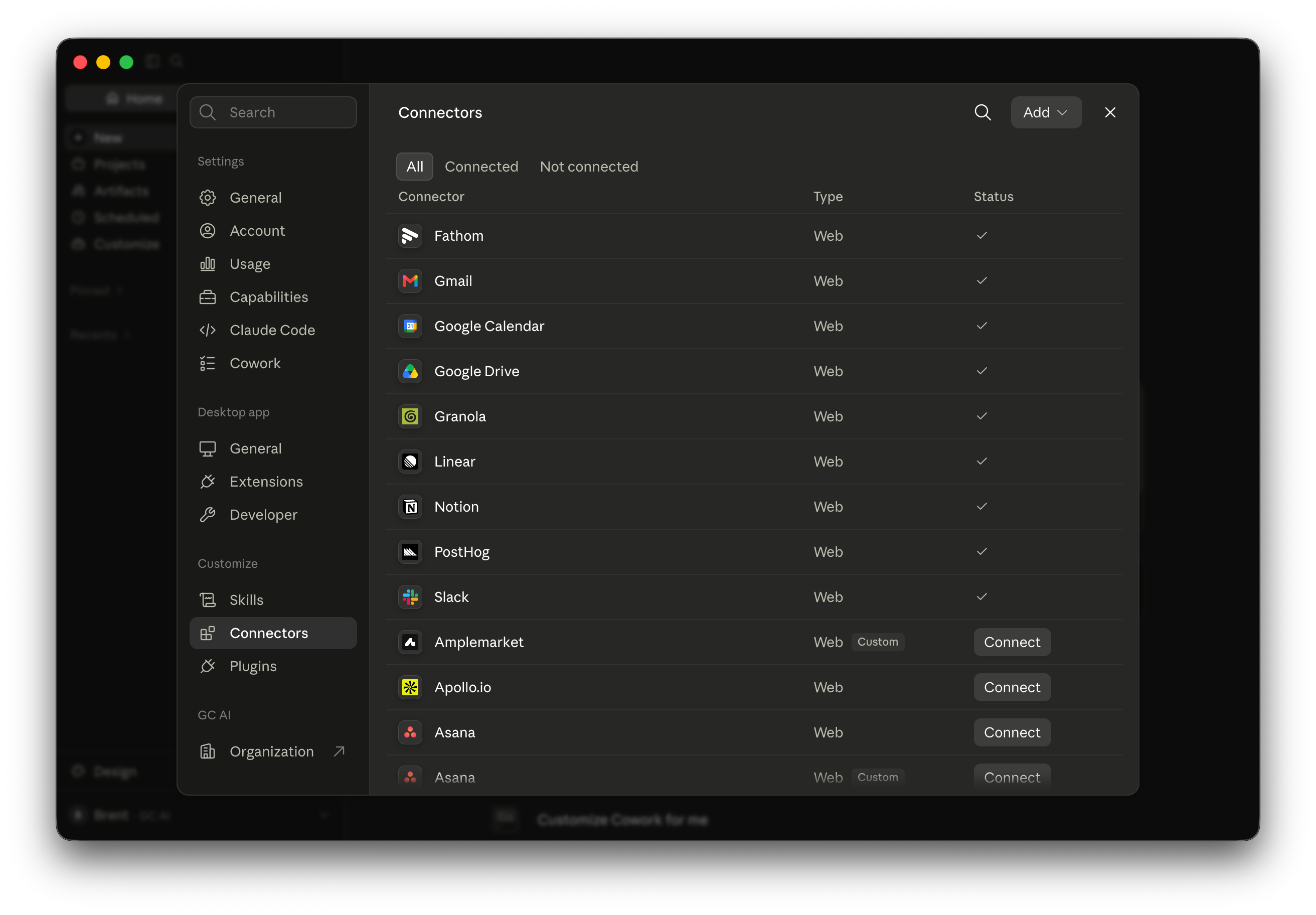
Task: Open Developer settings
Action: pos(273,515)
